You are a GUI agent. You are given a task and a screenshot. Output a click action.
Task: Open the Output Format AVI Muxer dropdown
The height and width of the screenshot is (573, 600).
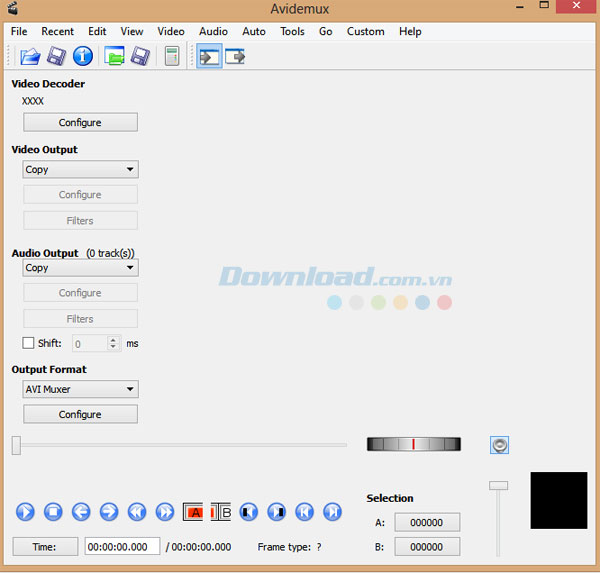pyautogui.click(x=80, y=389)
